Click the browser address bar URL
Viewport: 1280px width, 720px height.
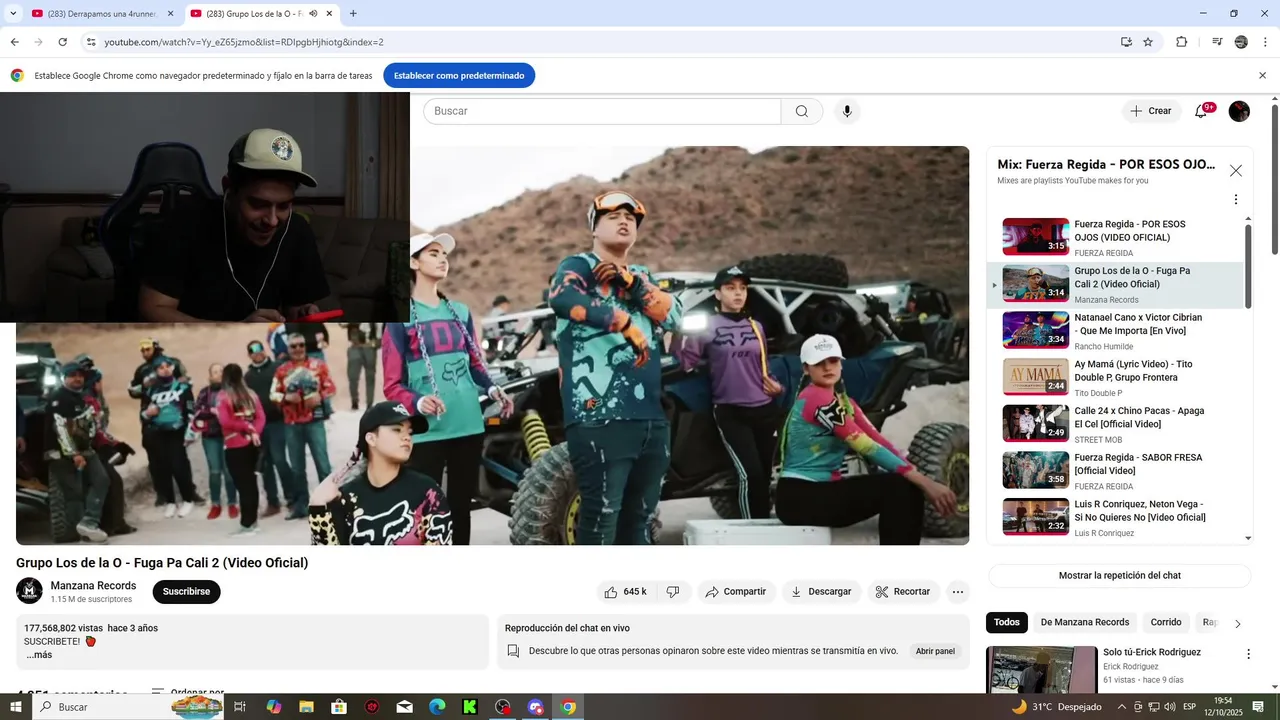244,42
